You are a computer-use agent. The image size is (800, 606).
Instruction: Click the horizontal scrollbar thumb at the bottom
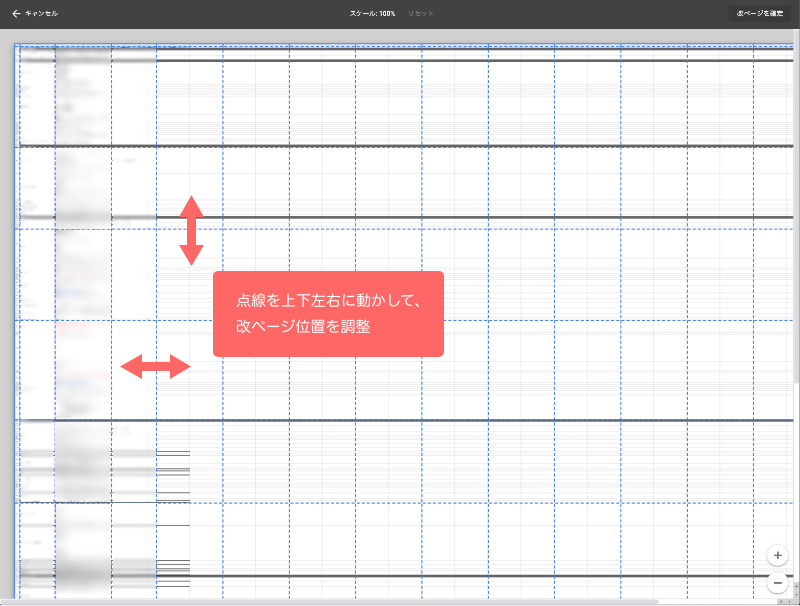coord(329,602)
